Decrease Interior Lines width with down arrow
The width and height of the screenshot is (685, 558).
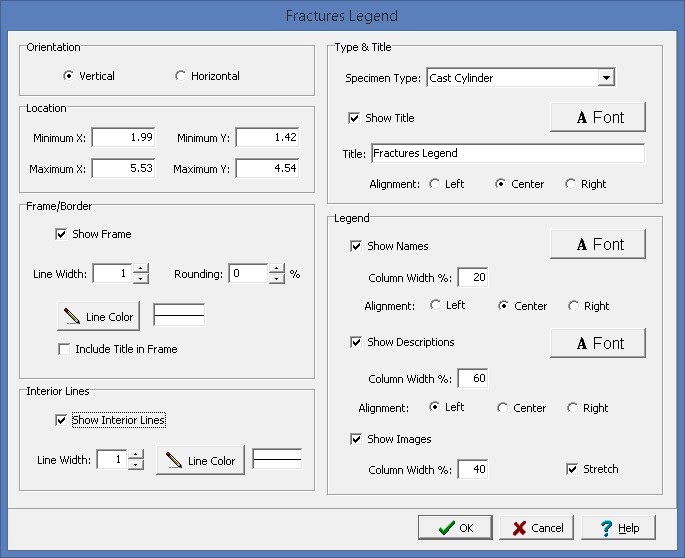coord(136,465)
